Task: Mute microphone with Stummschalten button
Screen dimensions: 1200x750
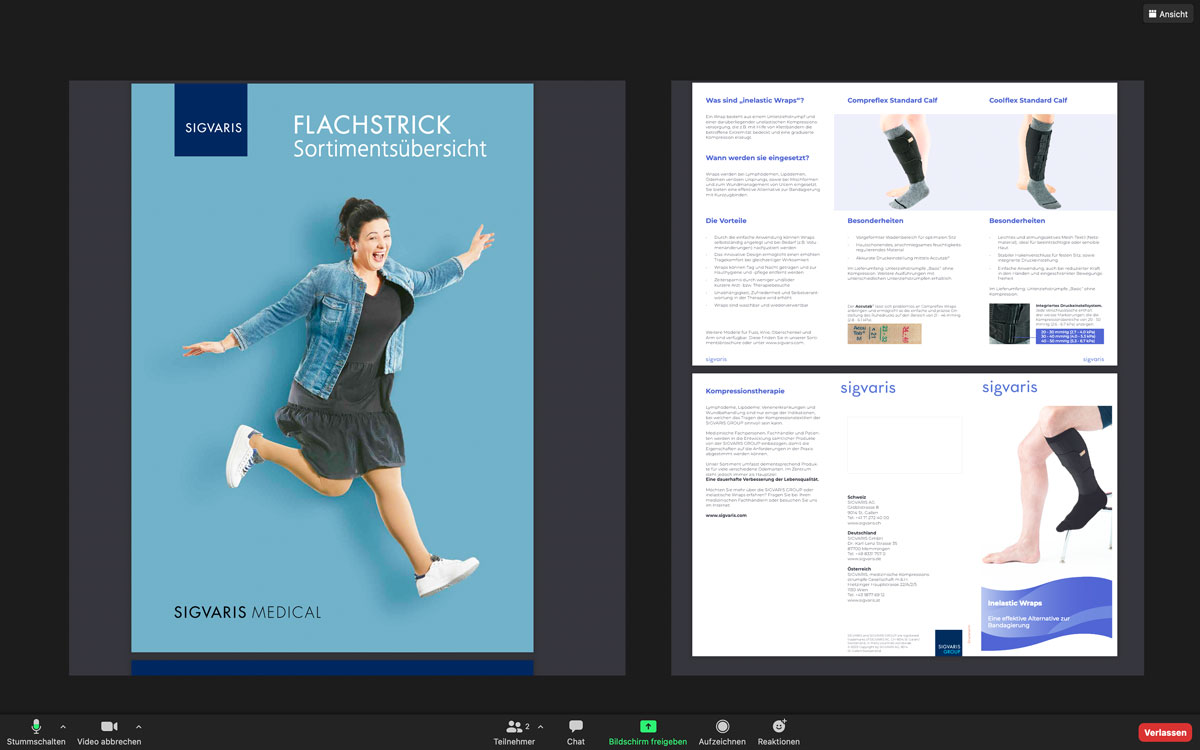Action: (36, 732)
